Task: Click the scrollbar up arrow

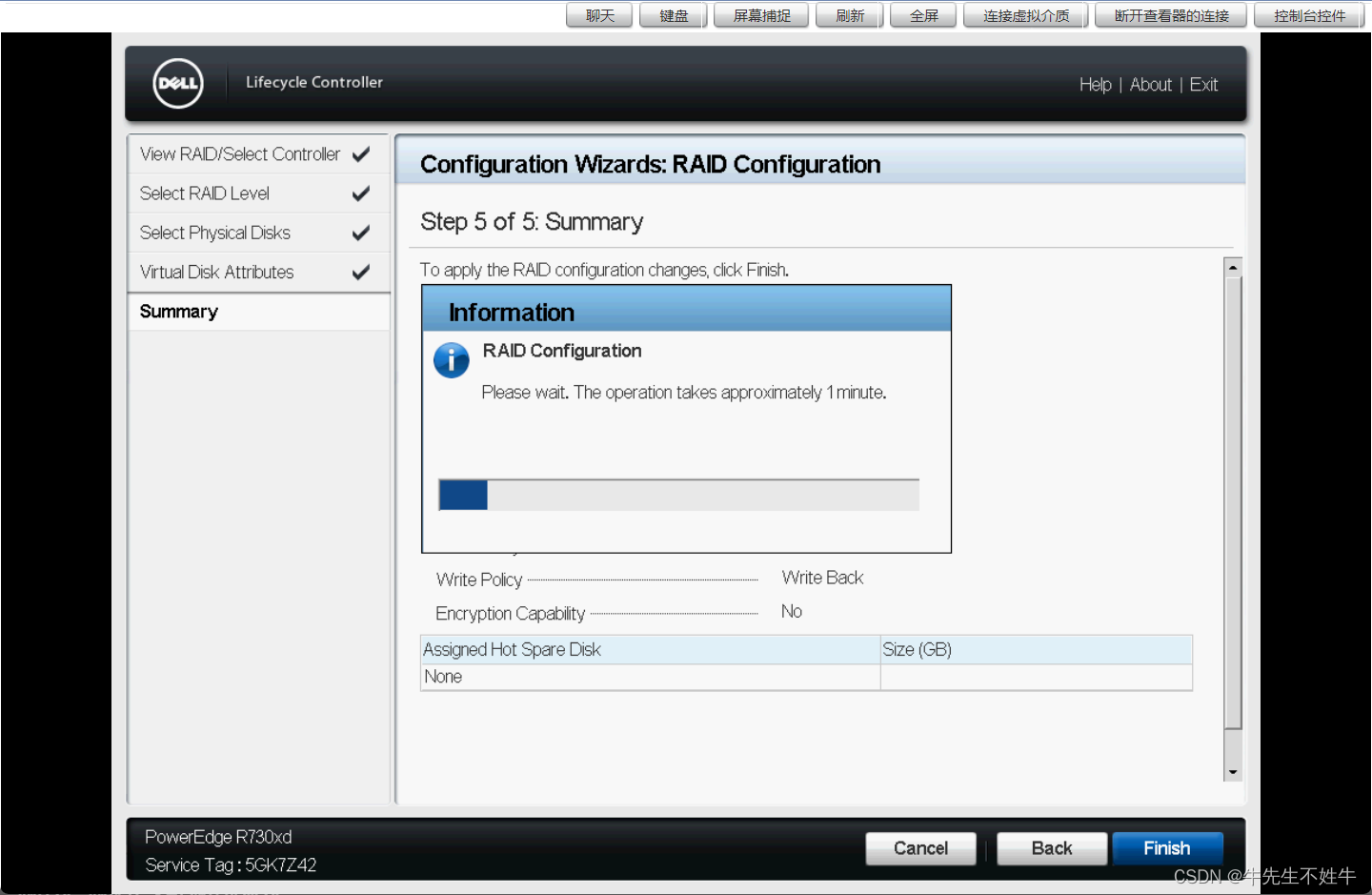Action: point(1233,268)
